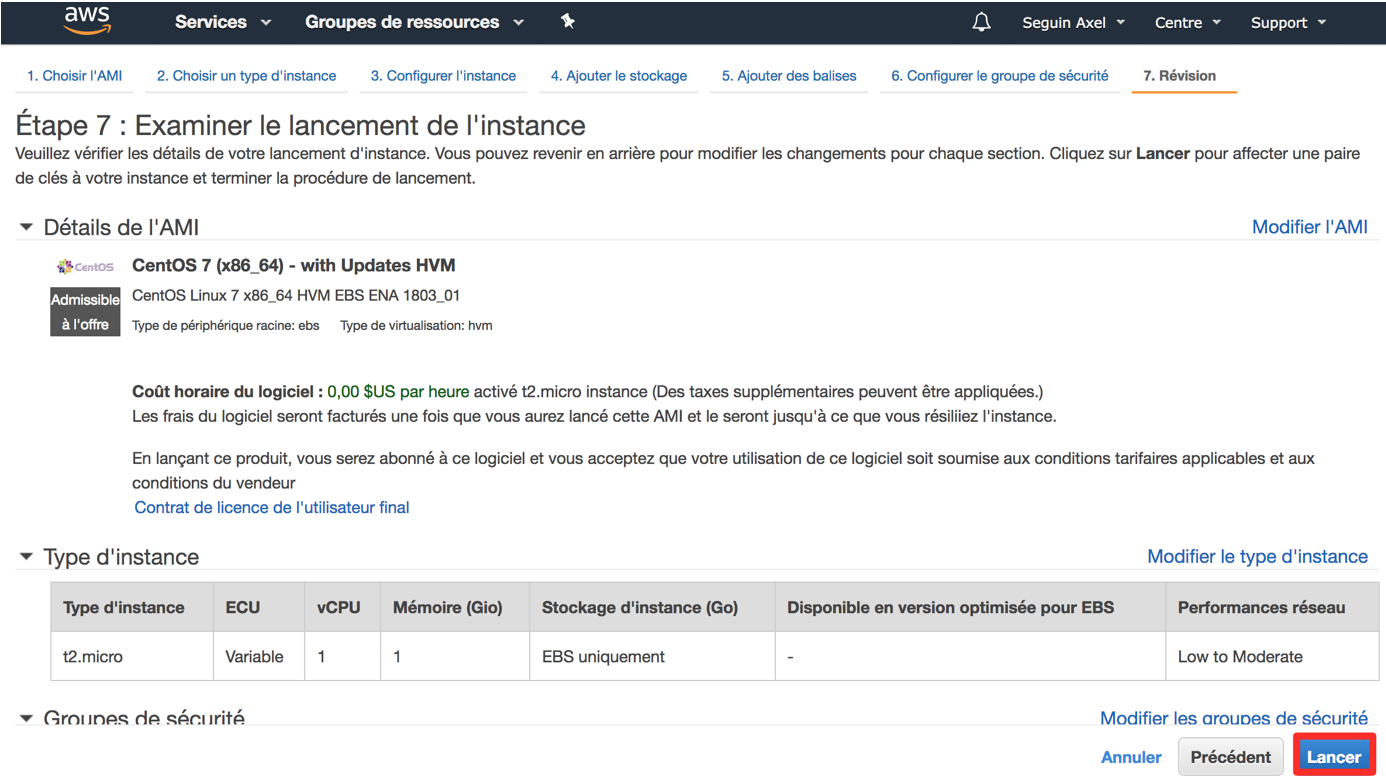Screen dimensions: 1386x784
Task: Go to step 4 Ajouter le stockage
Action: click(x=618, y=76)
